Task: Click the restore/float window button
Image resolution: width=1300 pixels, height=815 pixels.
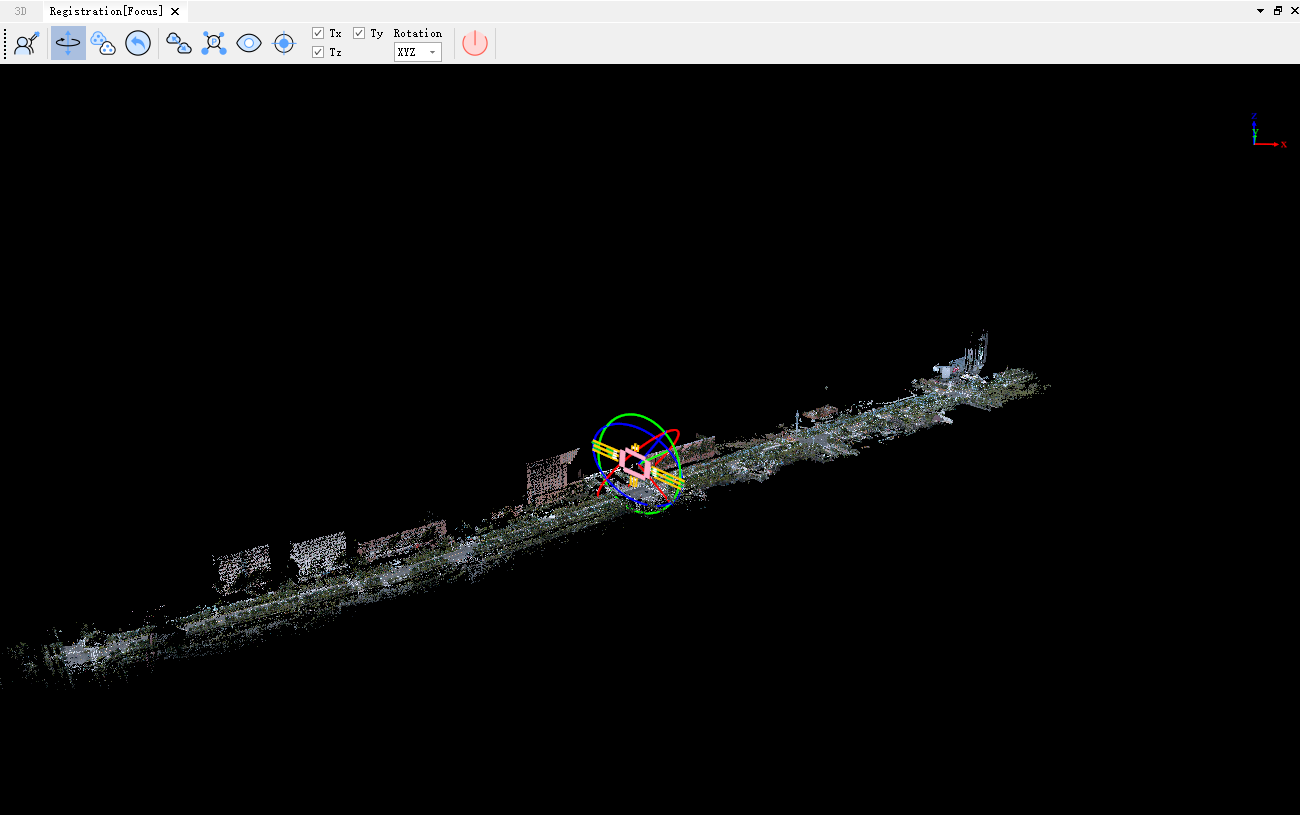Action: [x=1277, y=11]
